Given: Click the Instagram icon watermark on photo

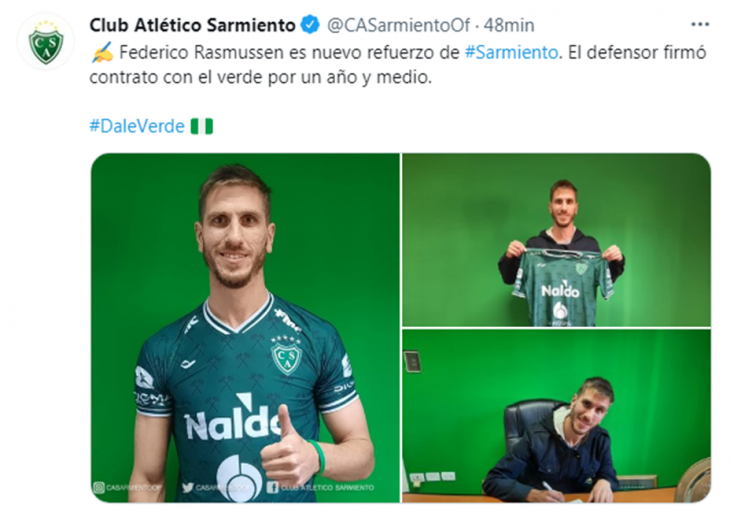Looking at the screenshot, I should pyautogui.click(x=99, y=488).
